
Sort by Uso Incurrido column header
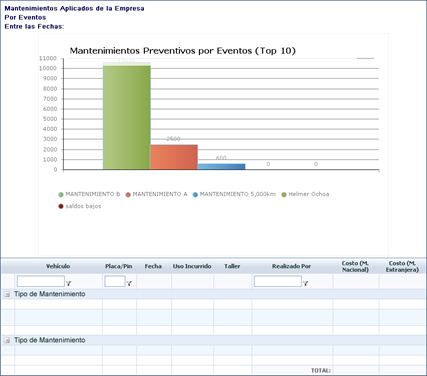(x=192, y=266)
